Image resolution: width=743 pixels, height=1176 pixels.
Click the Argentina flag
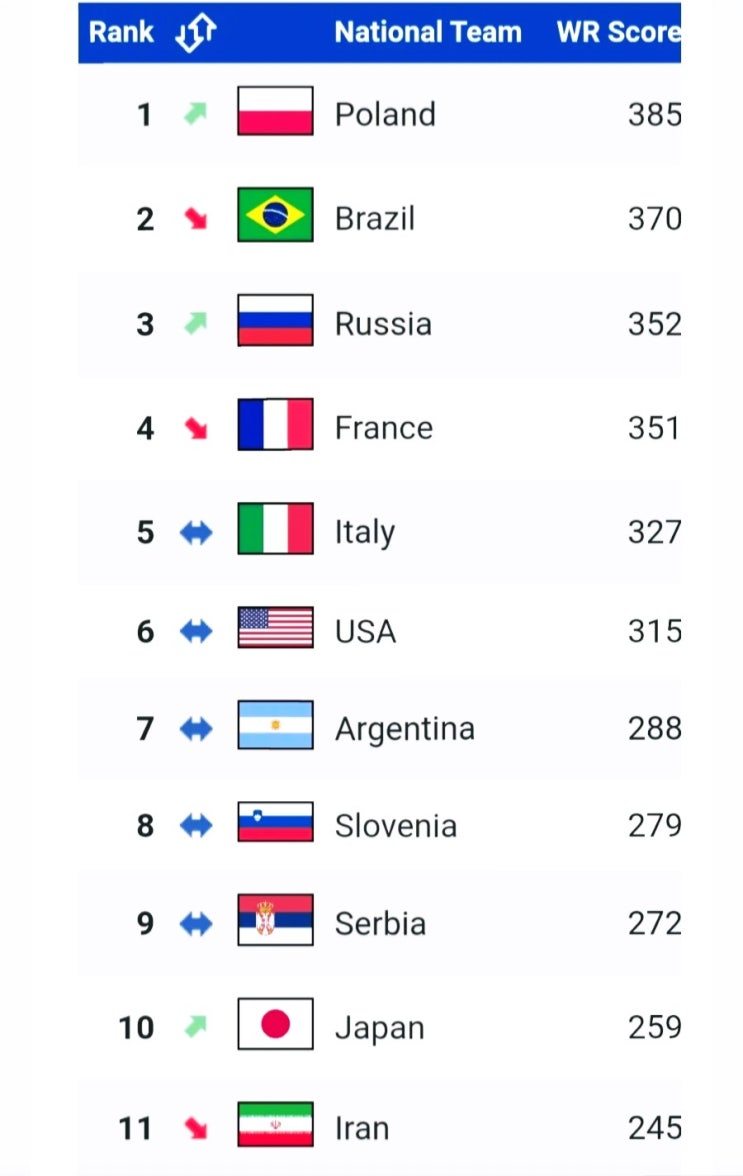coord(275,725)
